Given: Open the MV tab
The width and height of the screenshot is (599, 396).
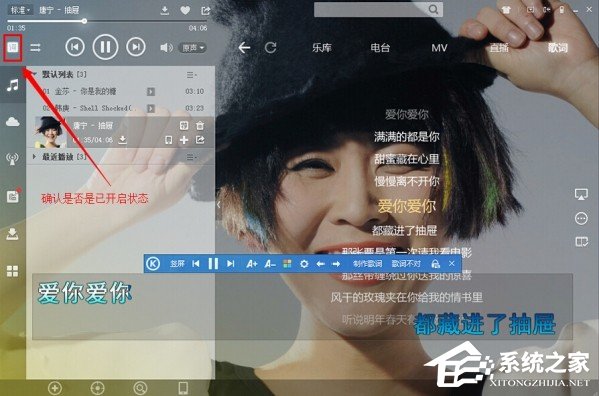Looking at the screenshot, I should click(x=439, y=48).
